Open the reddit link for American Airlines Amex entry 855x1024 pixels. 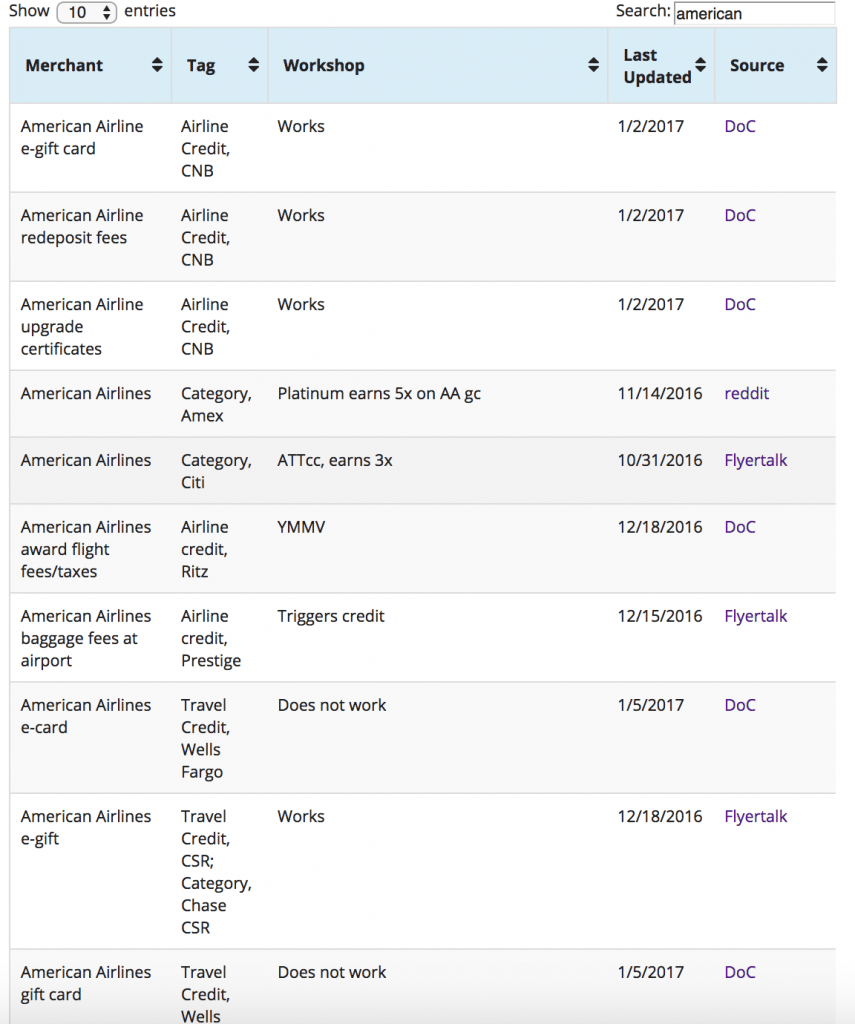747,393
